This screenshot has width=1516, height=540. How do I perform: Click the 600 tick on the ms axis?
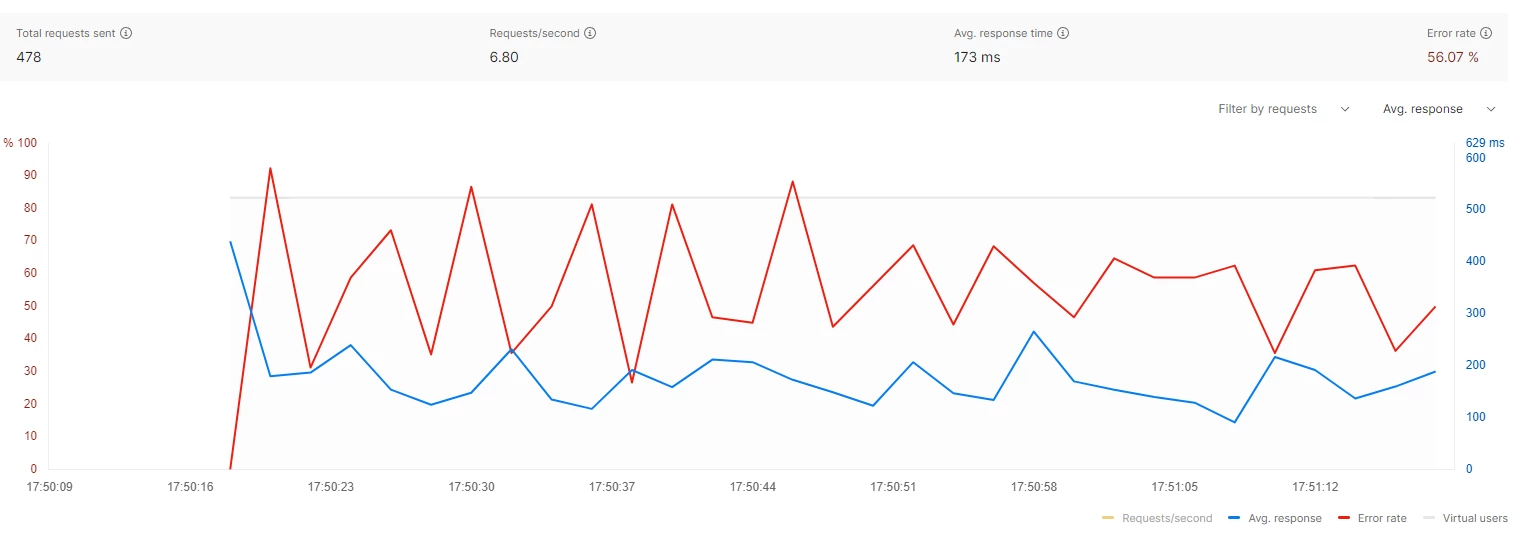(1475, 157)
